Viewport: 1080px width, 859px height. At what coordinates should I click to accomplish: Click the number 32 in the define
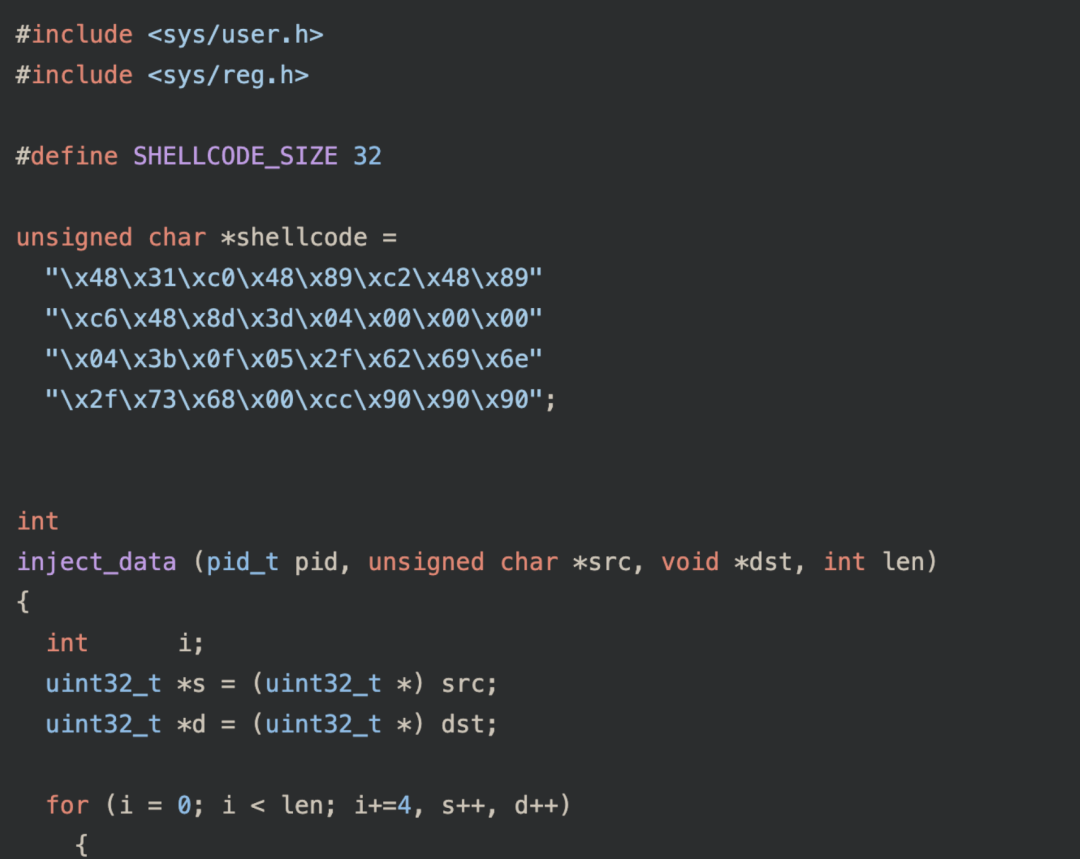[x=367, y=156]
